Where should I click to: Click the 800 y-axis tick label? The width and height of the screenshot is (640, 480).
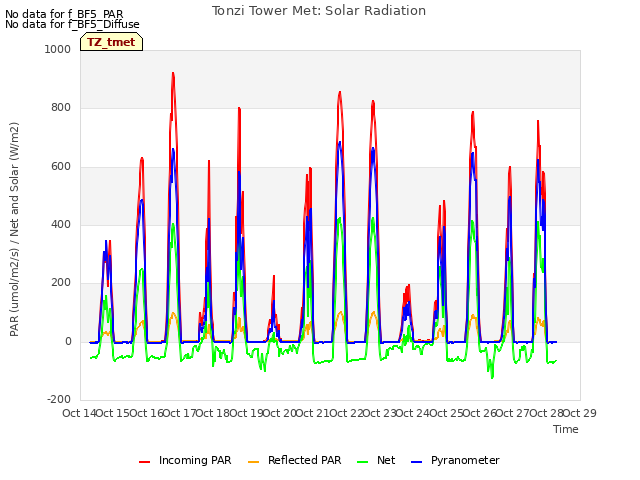[x=61, y=108]
